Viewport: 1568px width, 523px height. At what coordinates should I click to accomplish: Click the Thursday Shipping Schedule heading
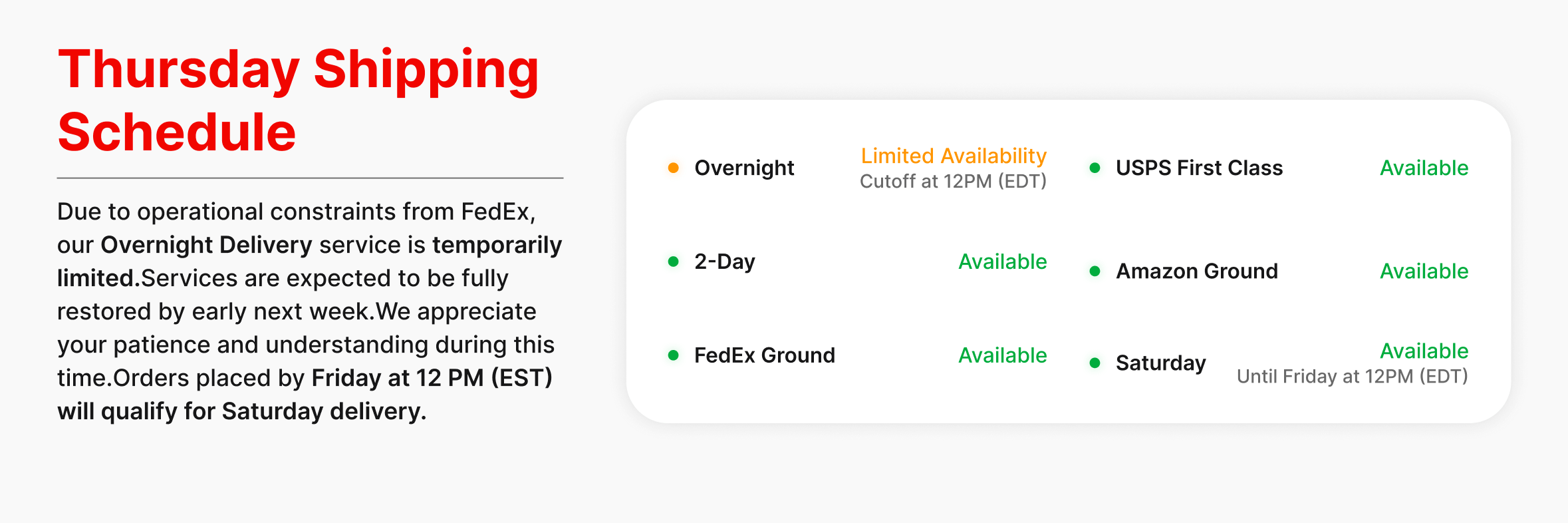click(299, 100)
